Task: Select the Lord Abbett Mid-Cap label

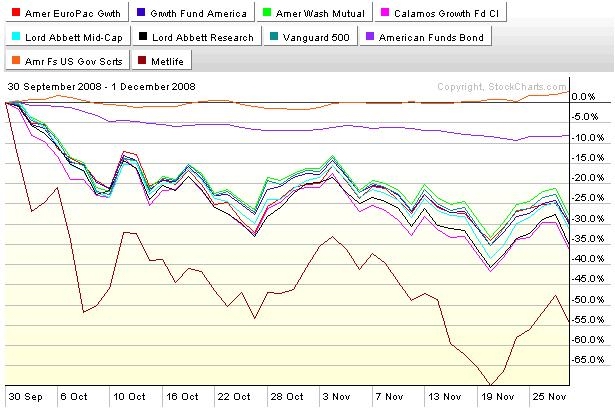Action: point(74,38)
